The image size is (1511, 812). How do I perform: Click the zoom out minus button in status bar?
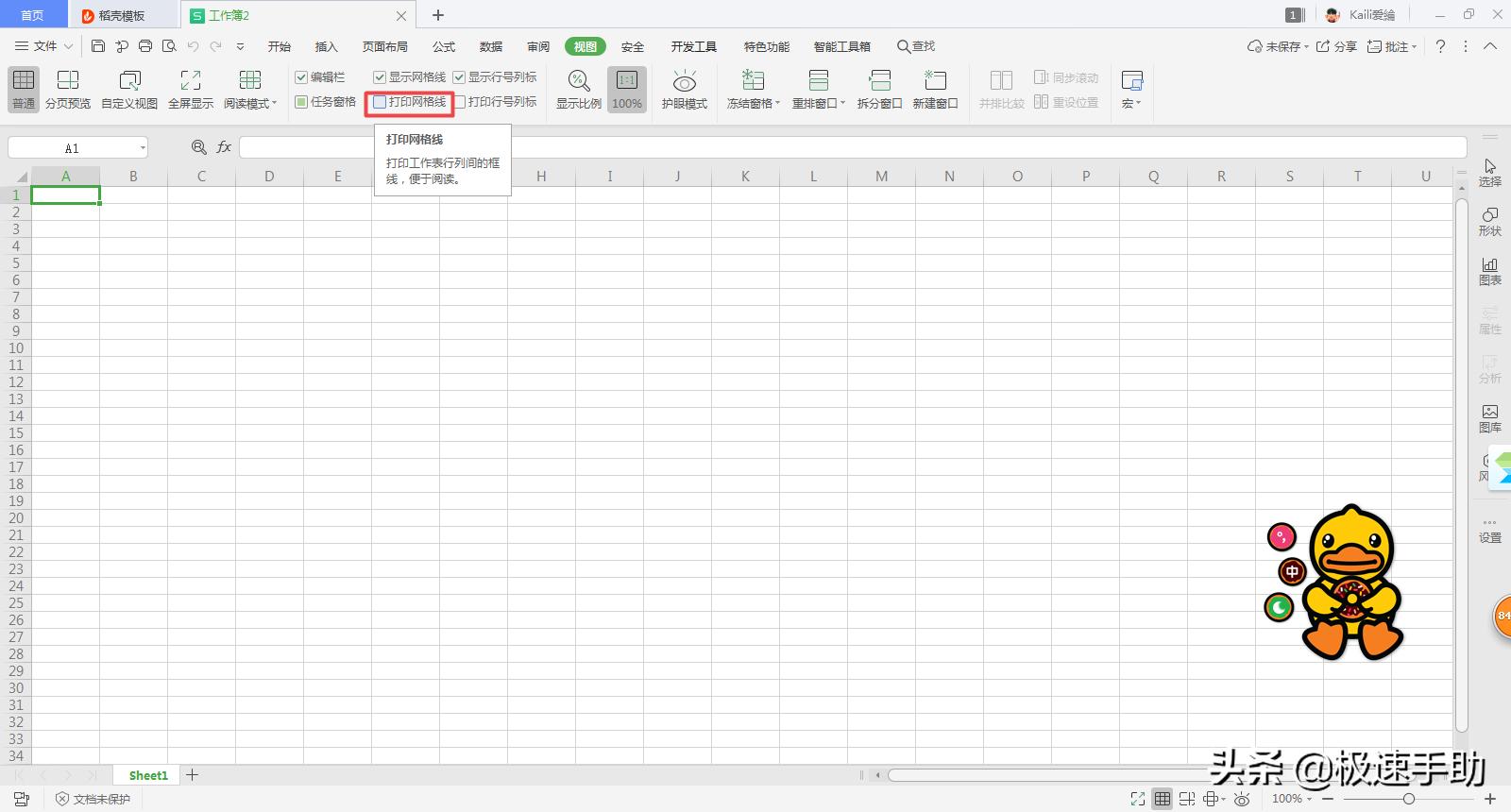click(x=1328, y=799)
